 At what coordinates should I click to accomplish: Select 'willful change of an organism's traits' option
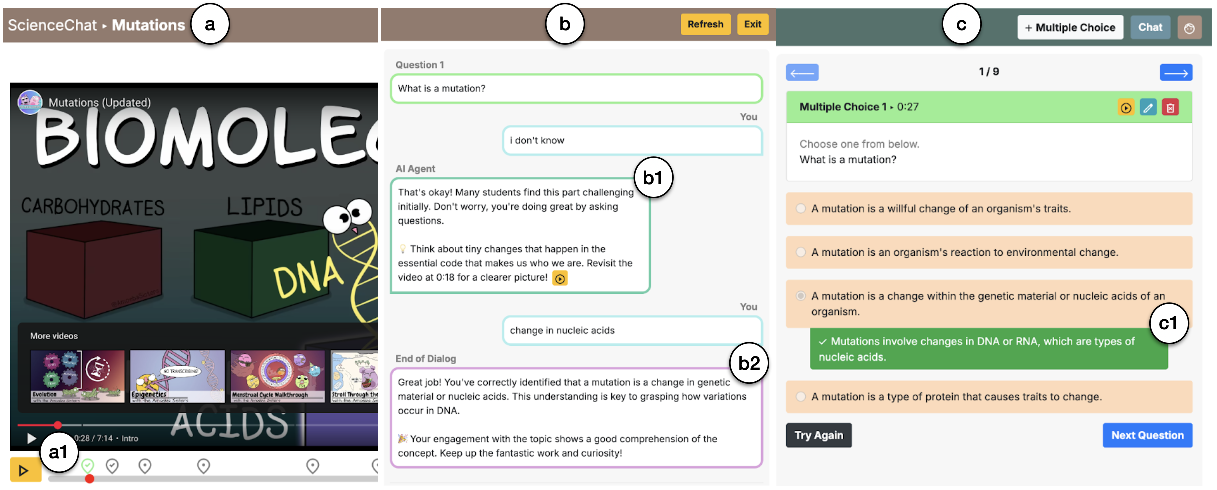click(801, 209)
